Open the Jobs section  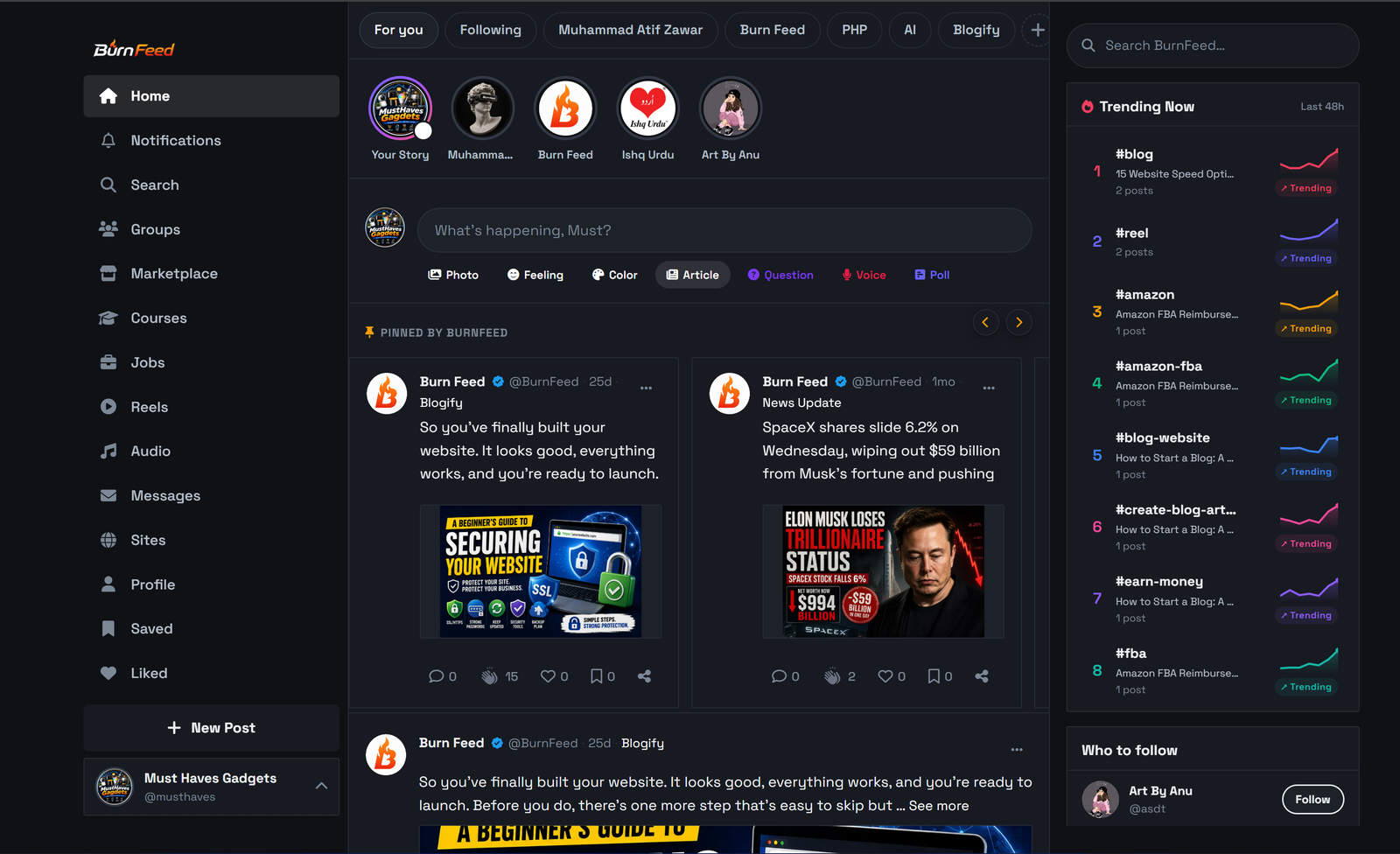pos(211,362)
